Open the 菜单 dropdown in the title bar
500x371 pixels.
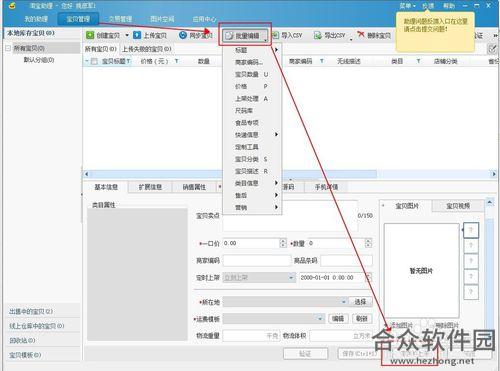407,6
